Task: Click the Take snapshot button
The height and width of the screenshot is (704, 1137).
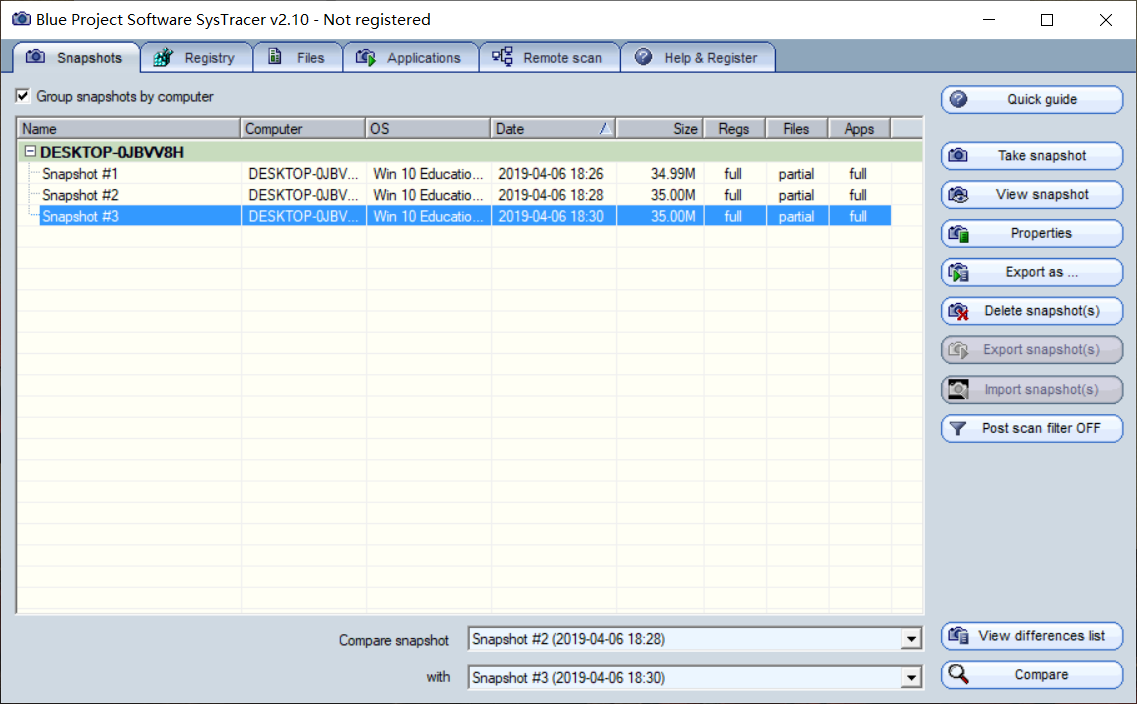Action: (x=1032, y=155)
